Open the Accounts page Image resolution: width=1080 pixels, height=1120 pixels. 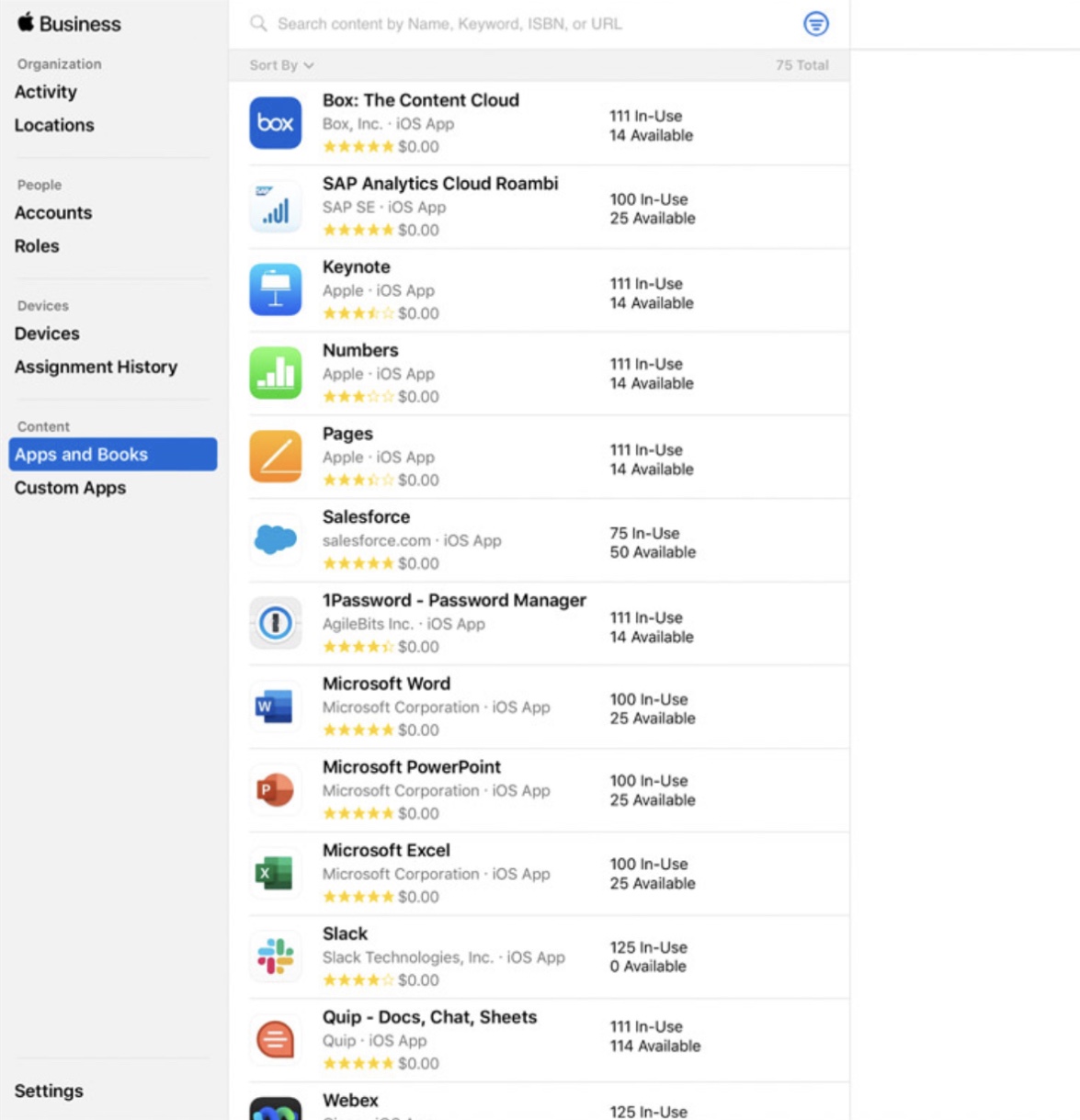pos(53,213)
